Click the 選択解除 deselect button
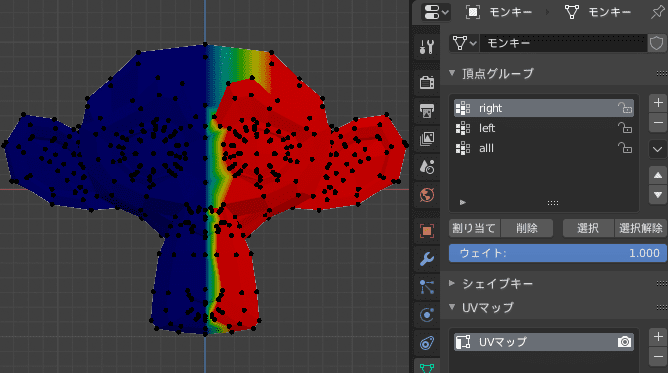The width and height of the screenshot is (668, 373). pos(640,228)
